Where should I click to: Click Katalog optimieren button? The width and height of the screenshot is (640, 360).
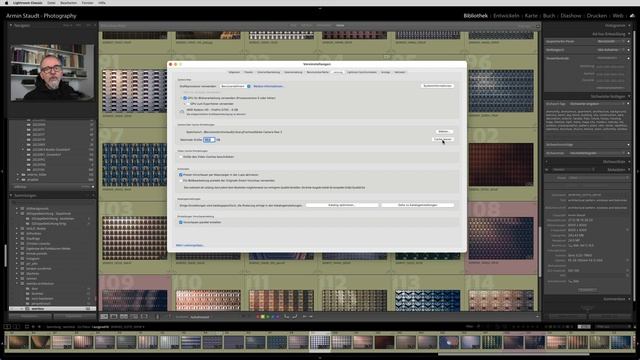pyautogui.click(x=342, y=205)
